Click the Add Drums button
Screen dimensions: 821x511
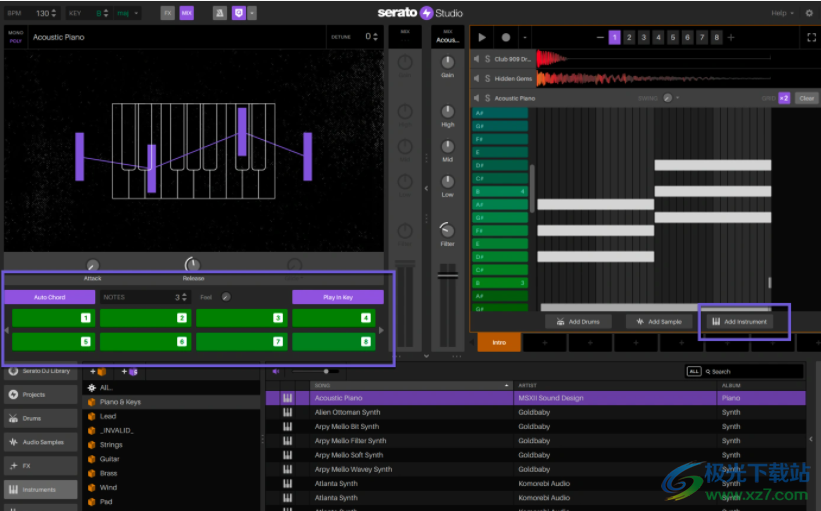click(x=578, y=321)
